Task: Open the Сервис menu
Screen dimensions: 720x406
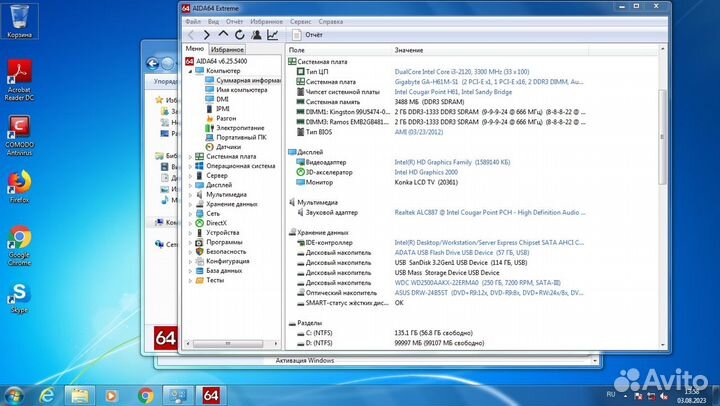Action: 300,22
